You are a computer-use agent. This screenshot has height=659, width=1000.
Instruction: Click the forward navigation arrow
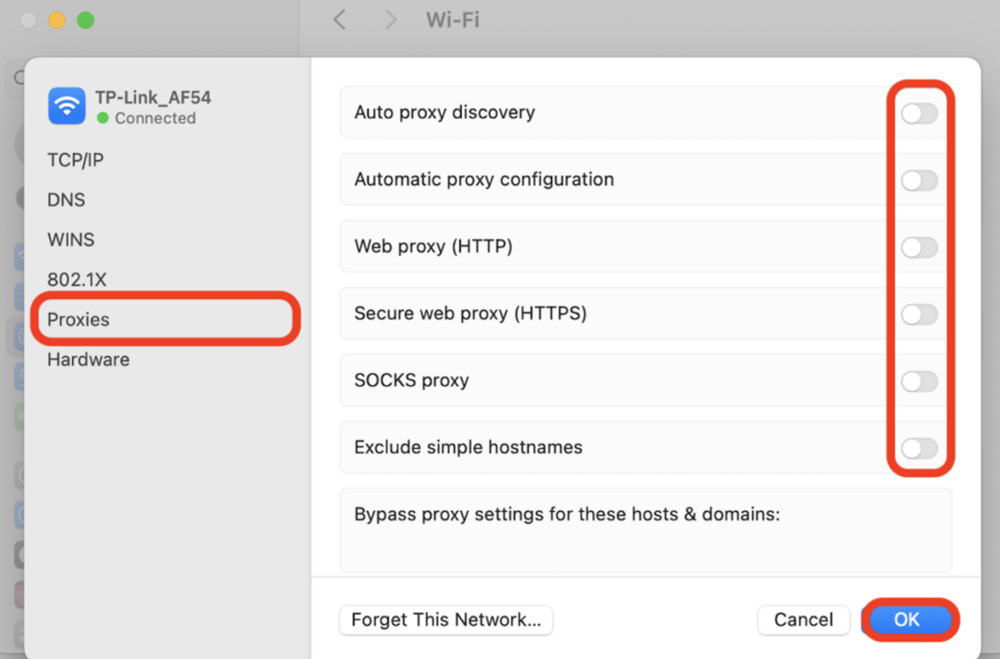[x=390, y=19]
